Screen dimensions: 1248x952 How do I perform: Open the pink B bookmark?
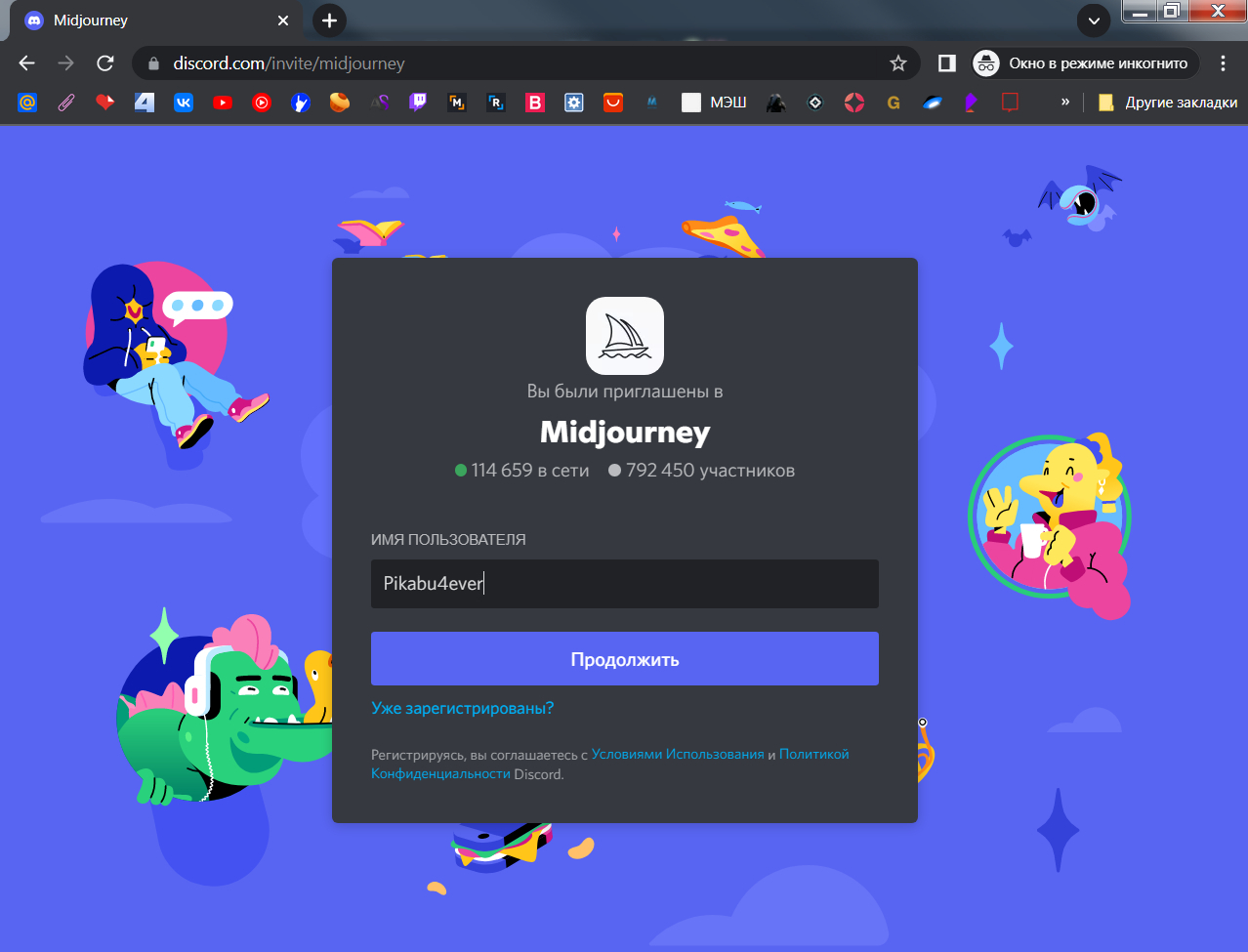[535, 102]
